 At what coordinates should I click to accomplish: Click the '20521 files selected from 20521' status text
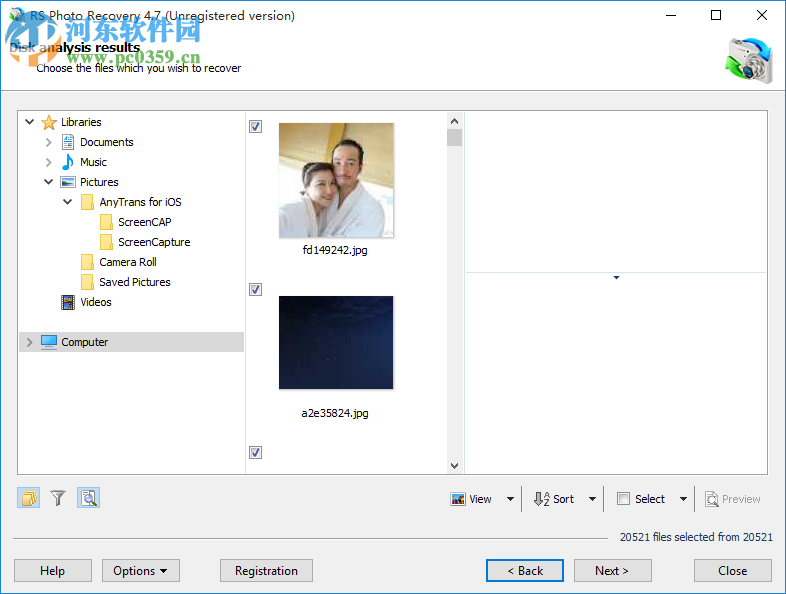point(696,537)
